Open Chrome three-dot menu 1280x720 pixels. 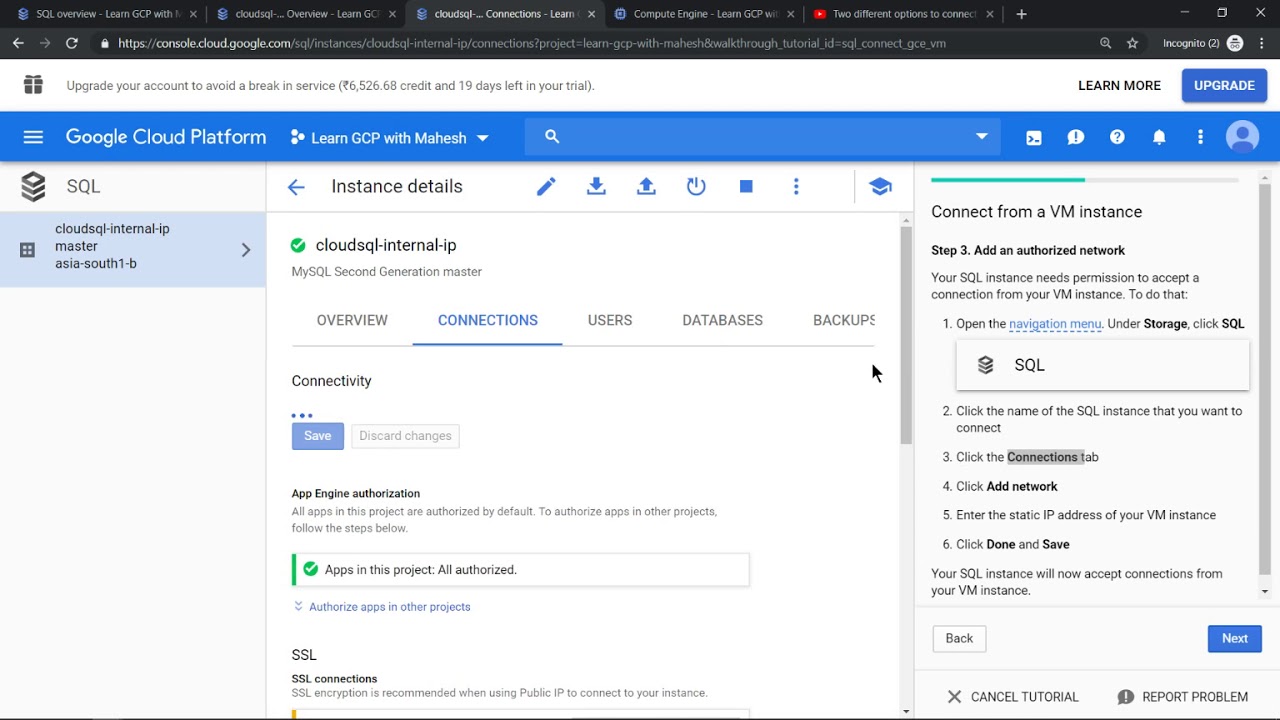[x=1263, y=43]
